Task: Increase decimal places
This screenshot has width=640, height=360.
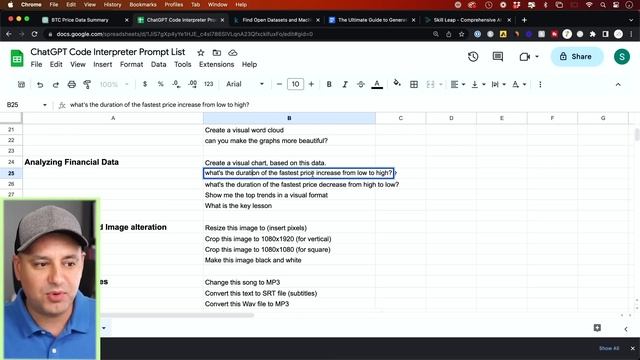Action: tap(193, 84)
